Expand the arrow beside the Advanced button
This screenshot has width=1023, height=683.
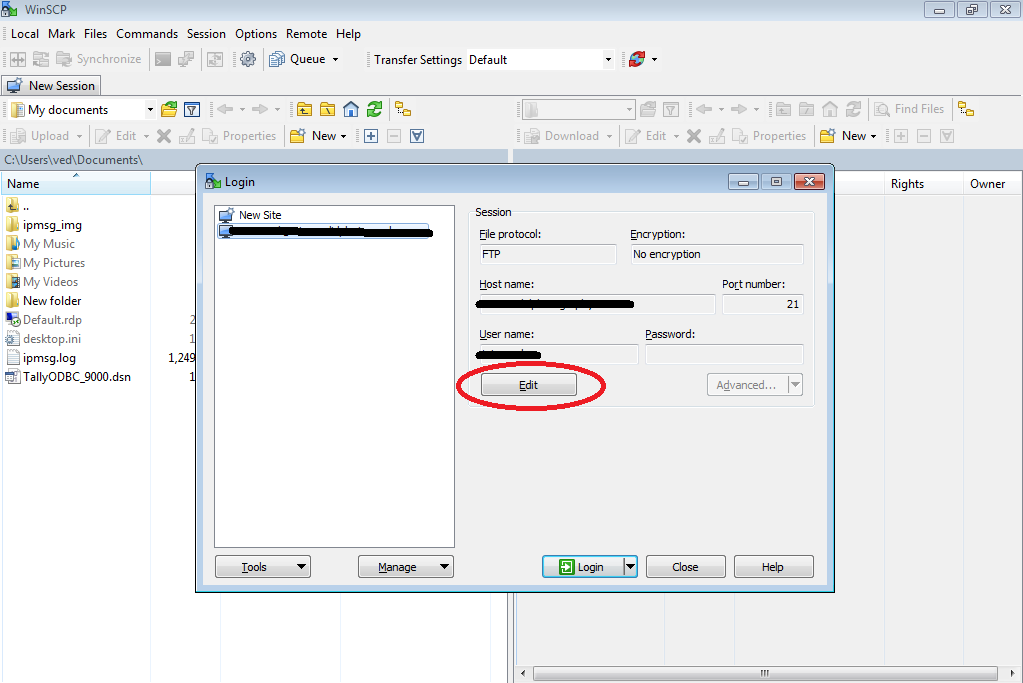tap(795, 385)
